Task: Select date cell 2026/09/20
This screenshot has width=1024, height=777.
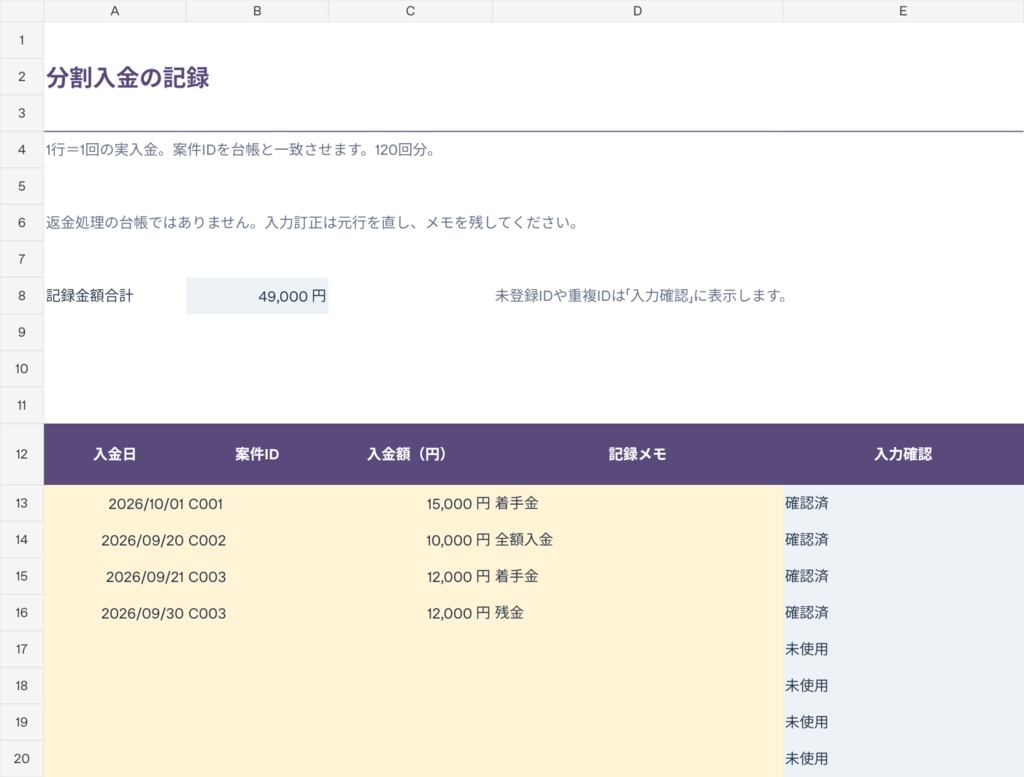Action: point(115,540)
